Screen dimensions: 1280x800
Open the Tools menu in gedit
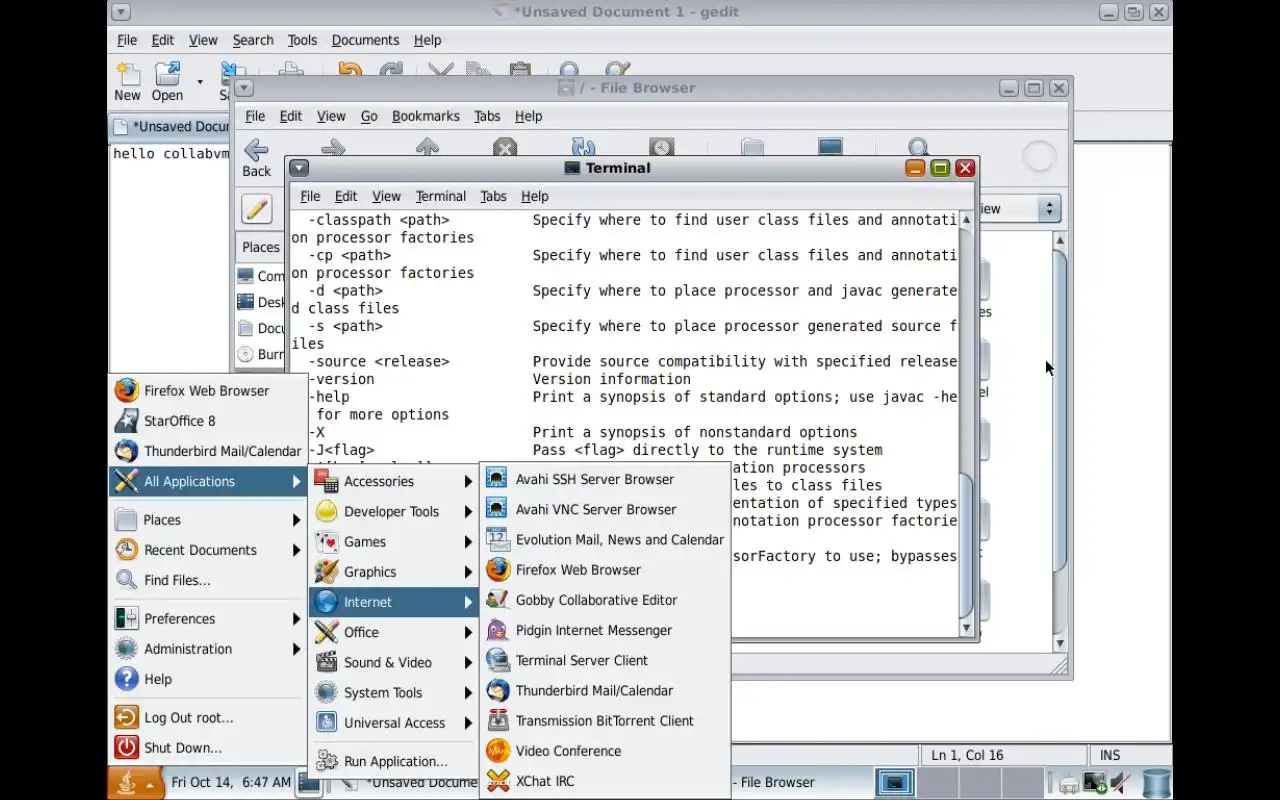click(x=302, y=40)
